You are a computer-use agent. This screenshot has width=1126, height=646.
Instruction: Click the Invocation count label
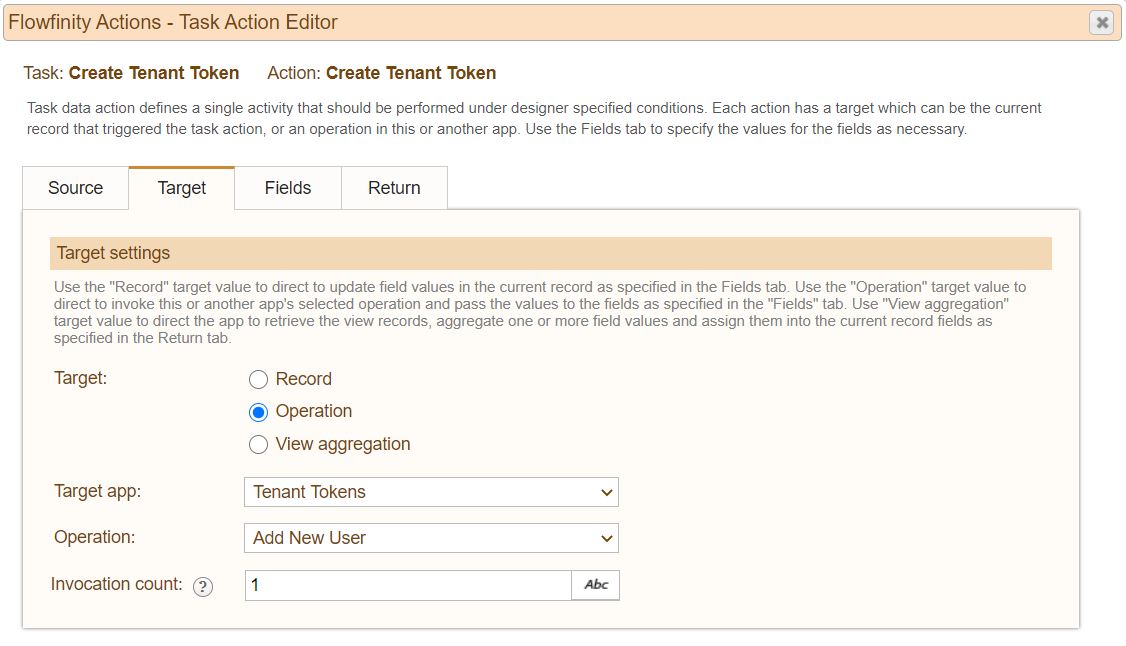[116, 584]
